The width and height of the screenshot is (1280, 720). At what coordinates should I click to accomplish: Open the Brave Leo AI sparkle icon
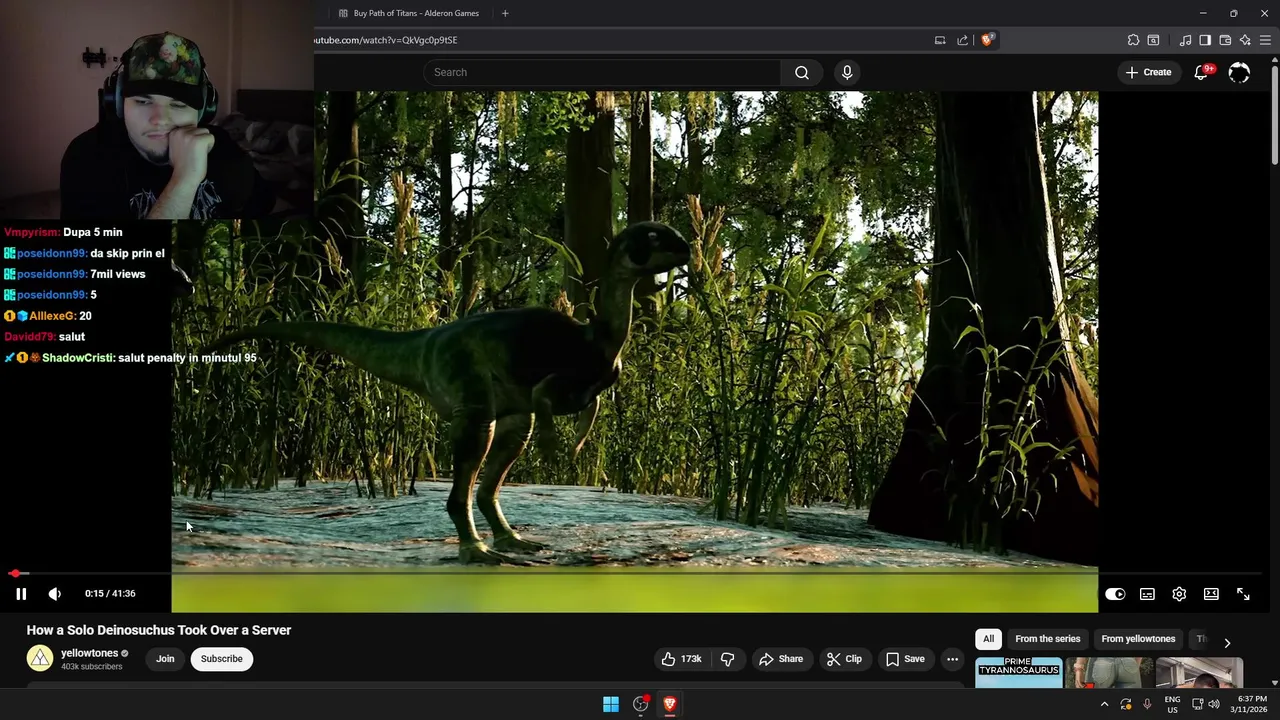coord(1245,40)
